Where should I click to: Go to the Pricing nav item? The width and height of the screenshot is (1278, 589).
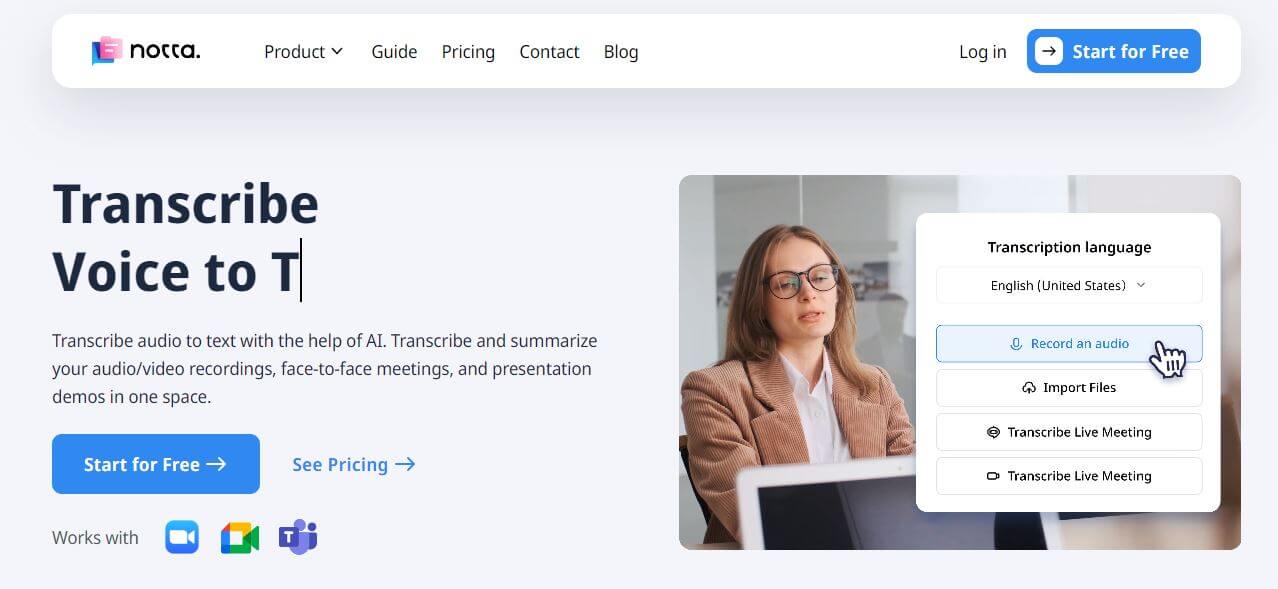[468, 52]
